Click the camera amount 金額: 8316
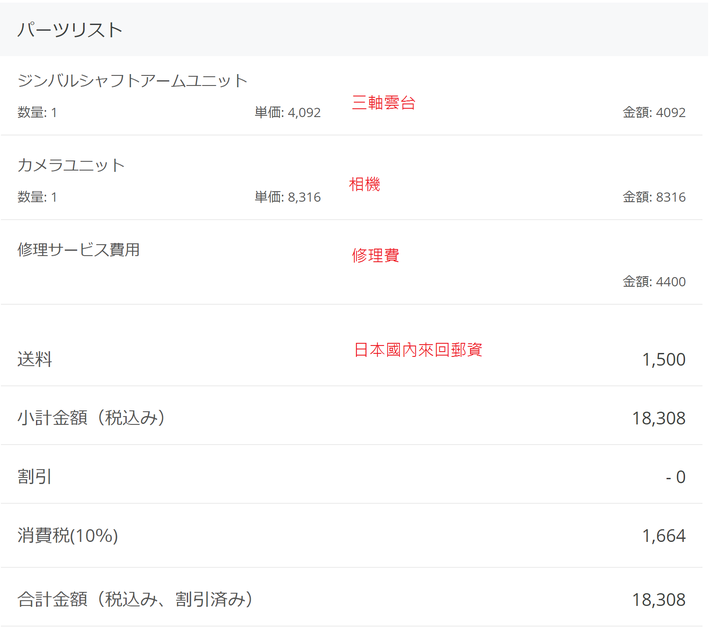The width and height of the screenshot is (720, 641). [x=654, y=197]
